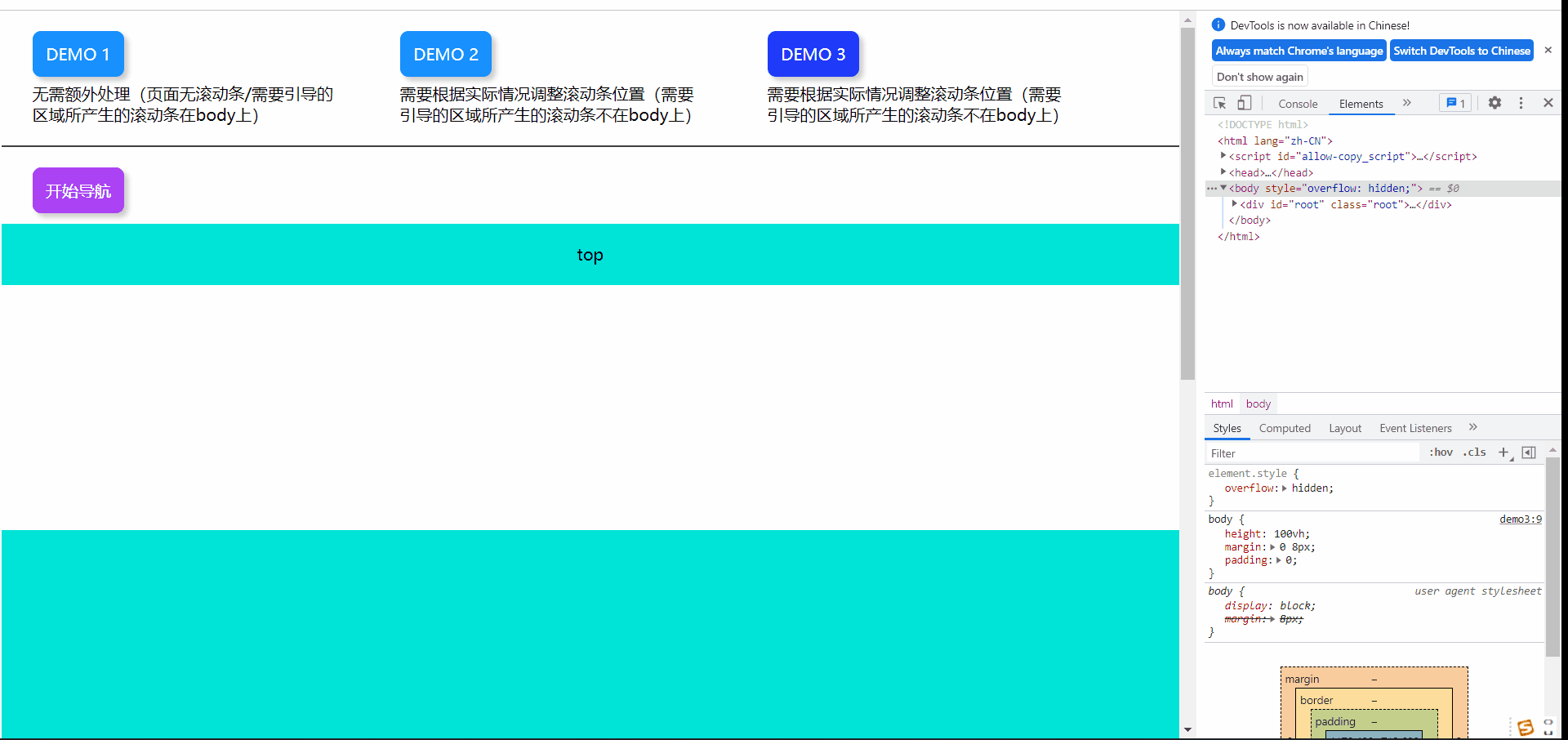Viewport: 1568px width, 740px height.
Task: Switch to the Console tab
Action: [1298, 104]
